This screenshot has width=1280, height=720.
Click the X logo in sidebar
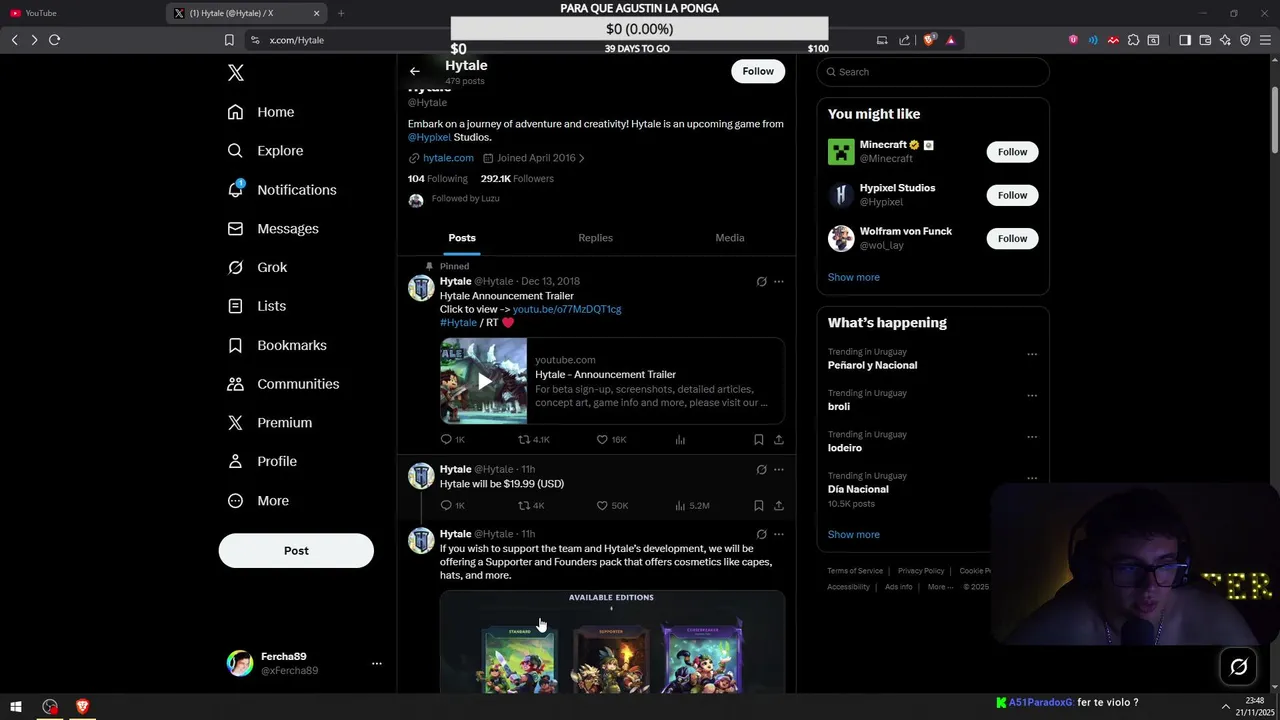point(236,73)
